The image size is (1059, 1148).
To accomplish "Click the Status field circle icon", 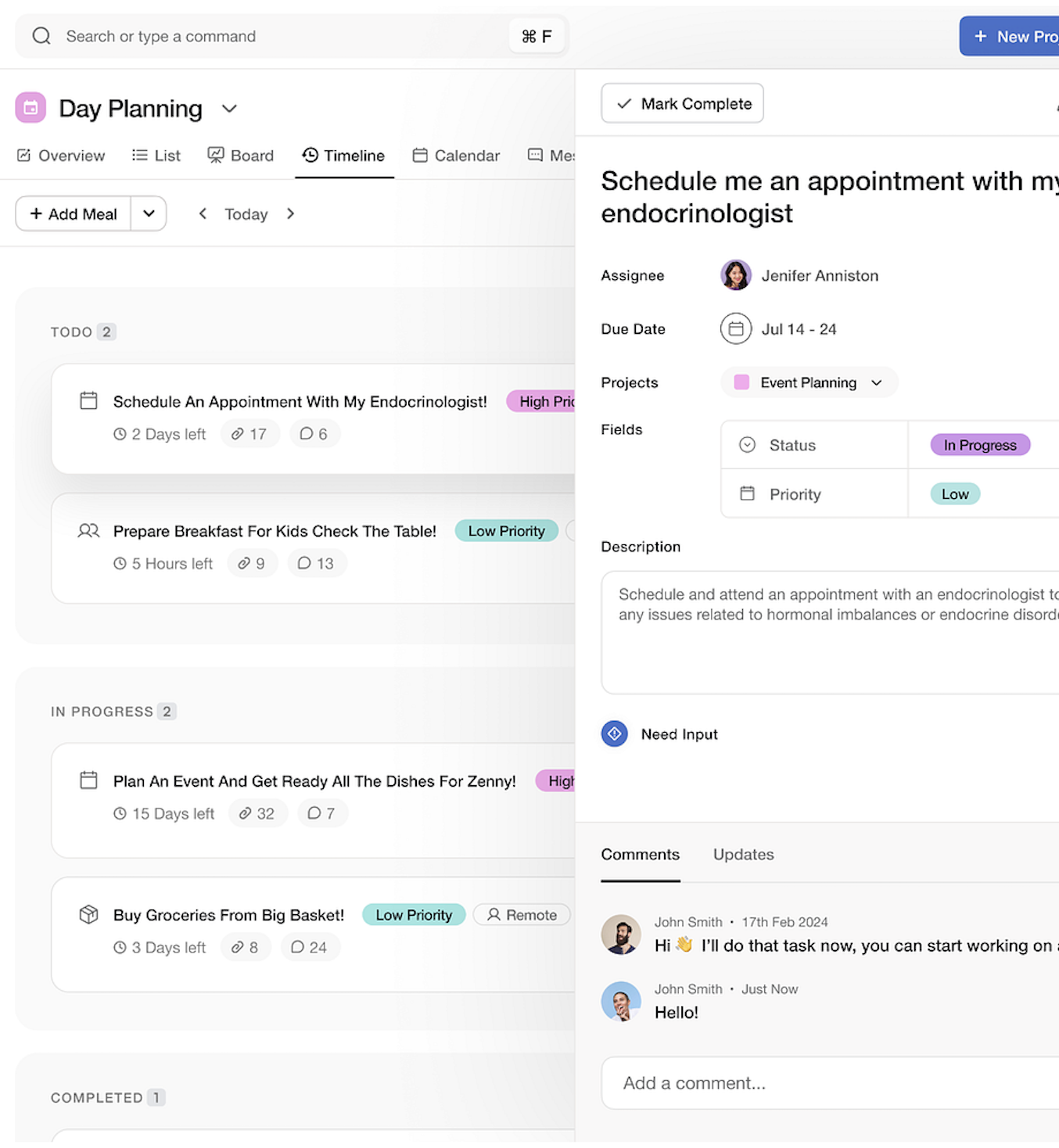I will click(x=748, y=445).
